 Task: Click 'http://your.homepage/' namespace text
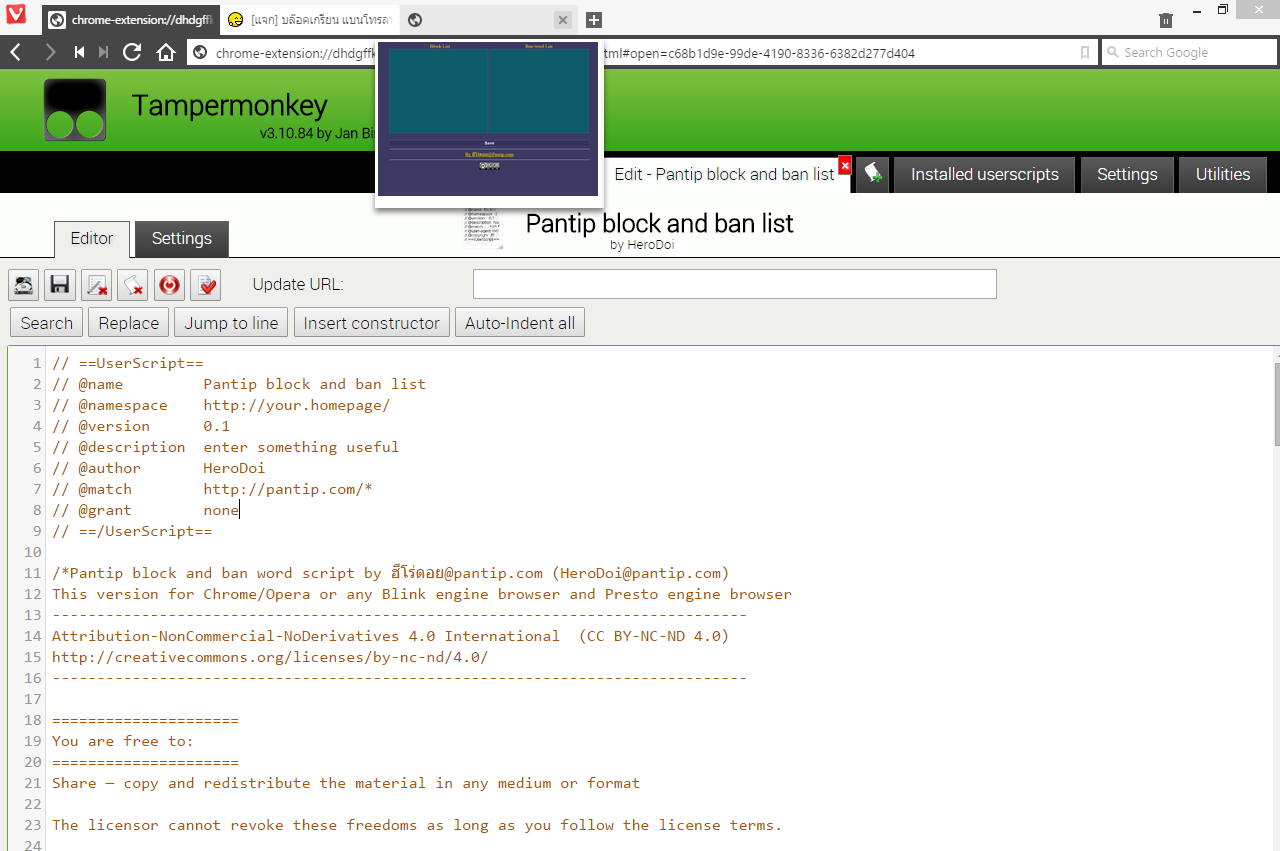click(x=297, y=405)
